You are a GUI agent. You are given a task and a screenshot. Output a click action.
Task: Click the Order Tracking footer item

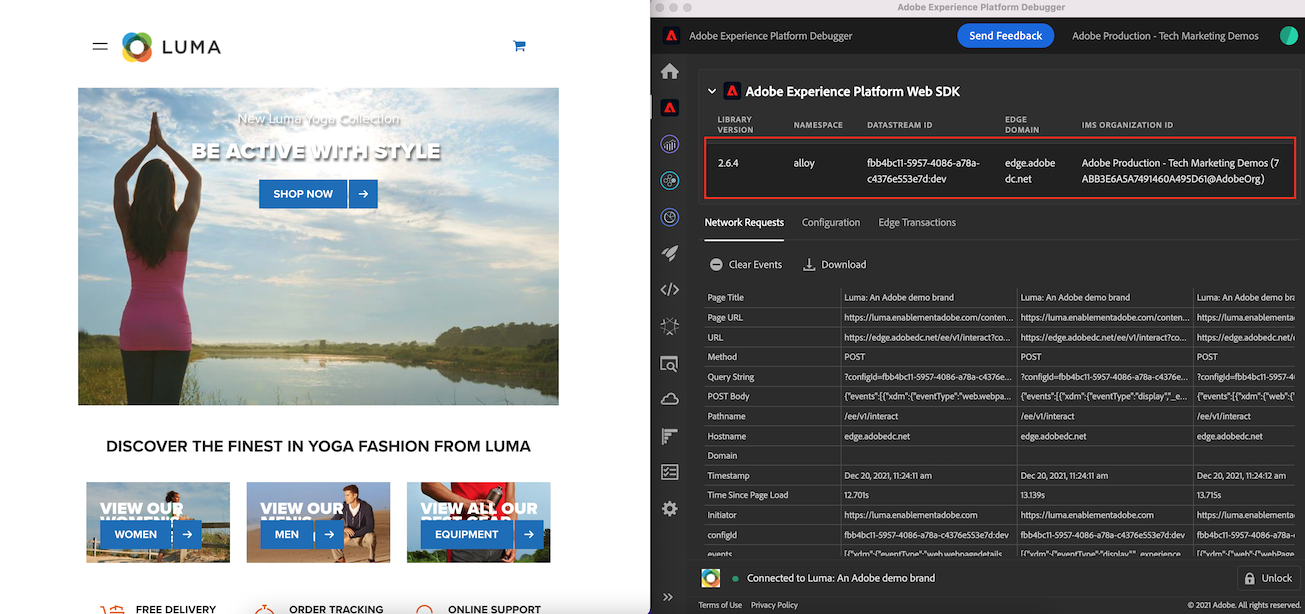click(320, 608)
